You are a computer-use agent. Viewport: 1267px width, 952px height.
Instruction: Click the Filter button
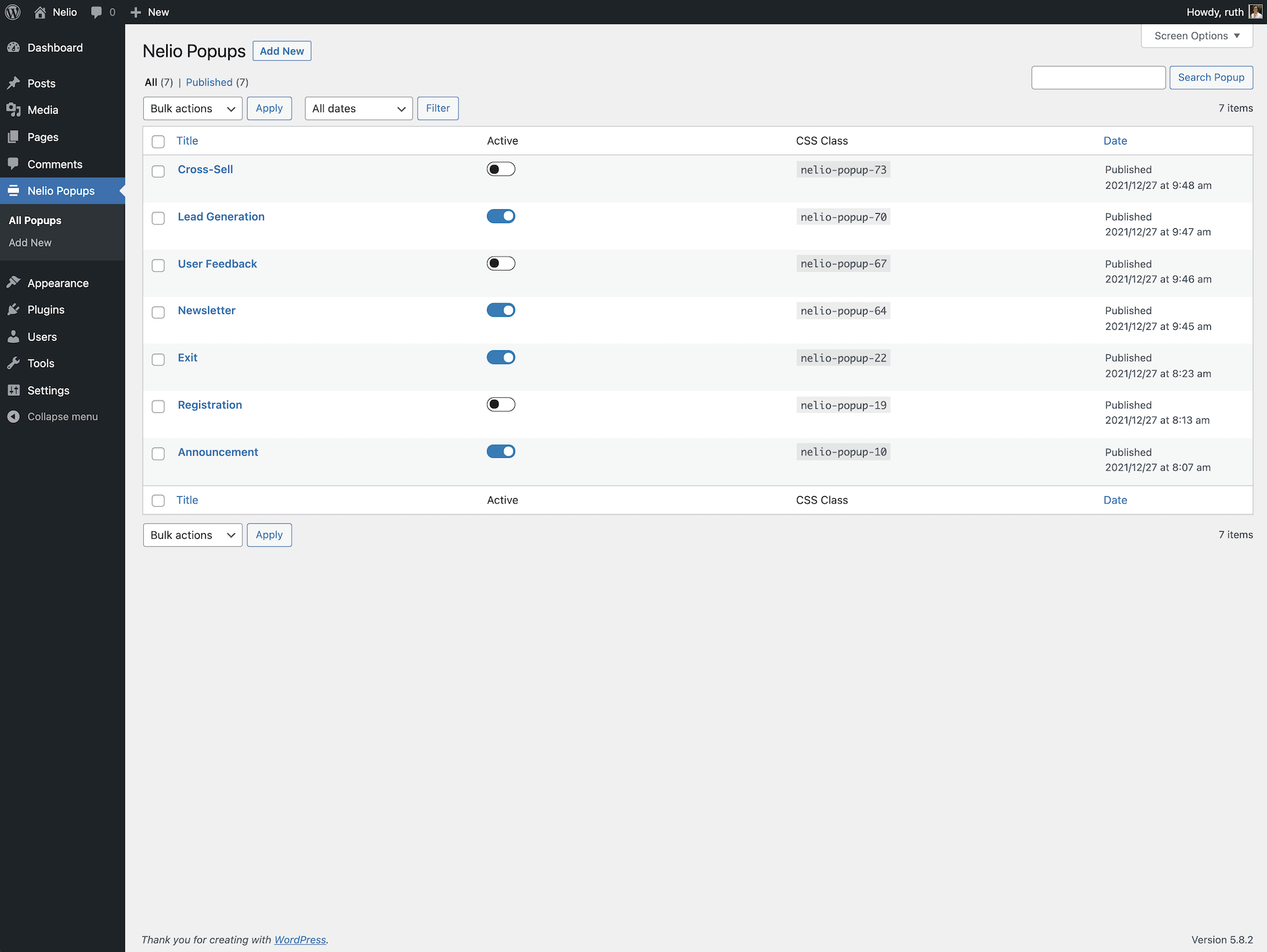438,109
